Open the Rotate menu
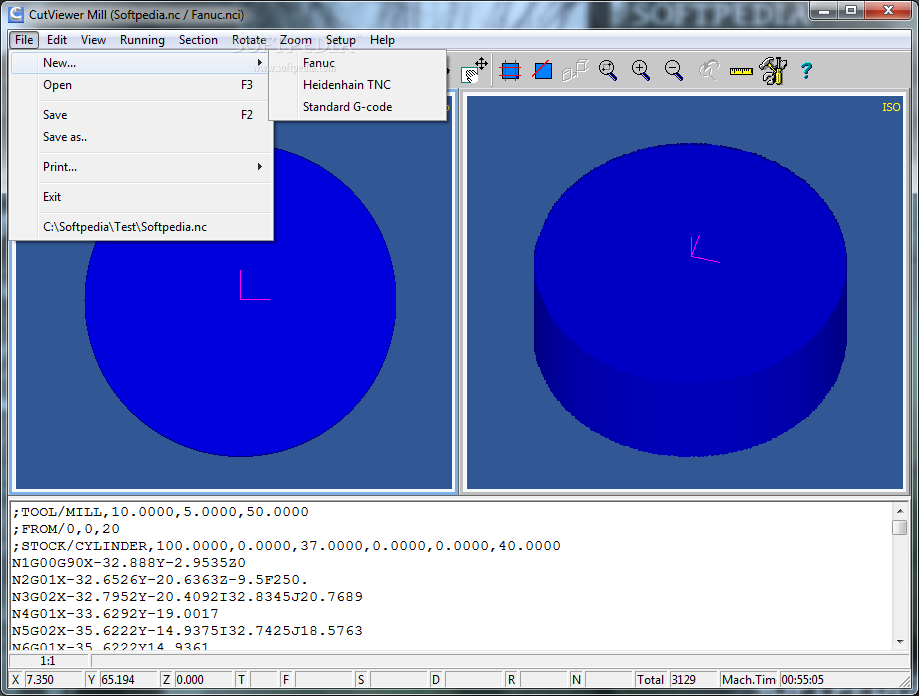This screenshot has height=696, width=919. [249, 40]
